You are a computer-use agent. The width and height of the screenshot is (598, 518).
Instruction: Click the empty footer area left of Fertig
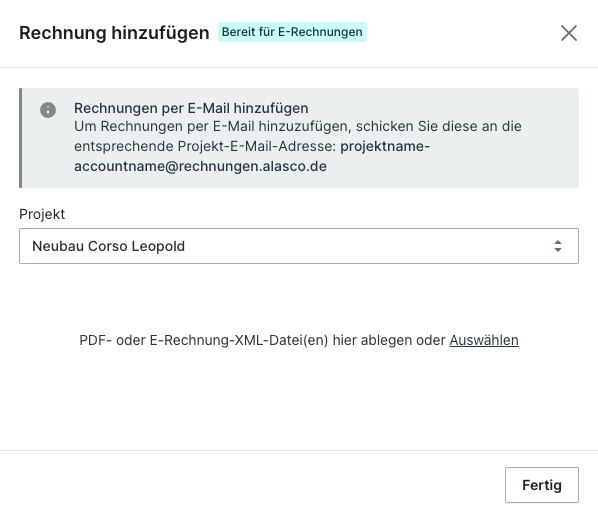(x=252, y=485)
